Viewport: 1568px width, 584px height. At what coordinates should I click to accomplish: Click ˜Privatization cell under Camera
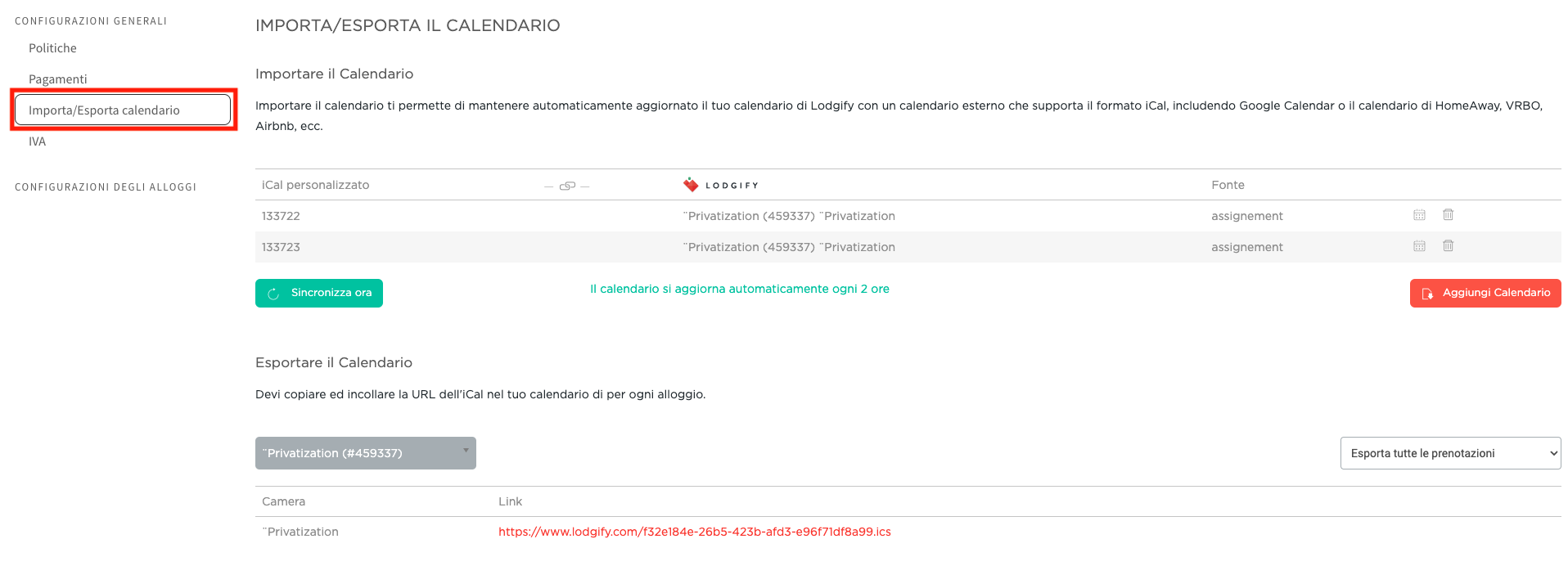(x=300, y=532)
